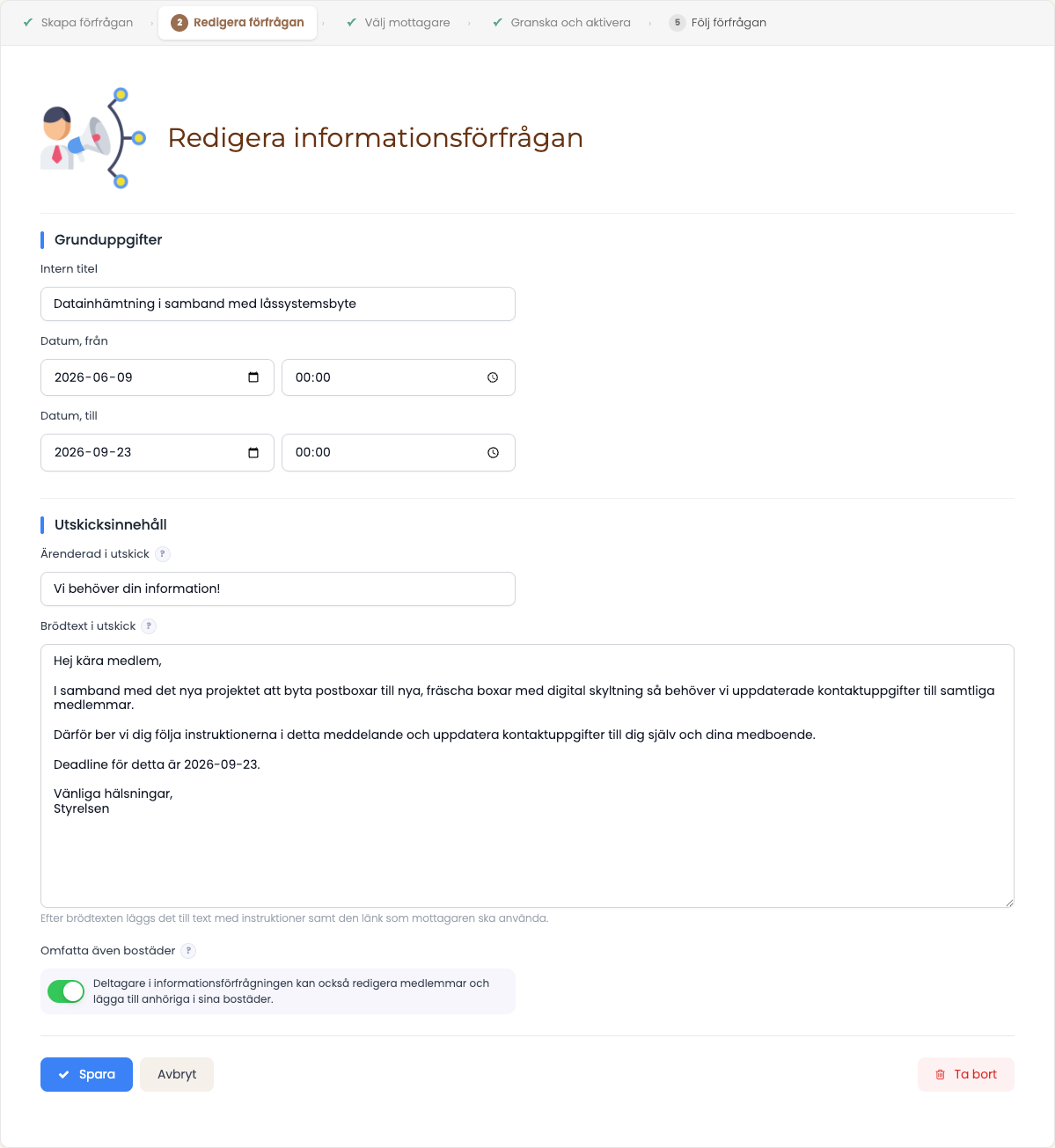Show help for Brödtext i utskick
The image size is (1055, 1148).
[x=149, y=626]
